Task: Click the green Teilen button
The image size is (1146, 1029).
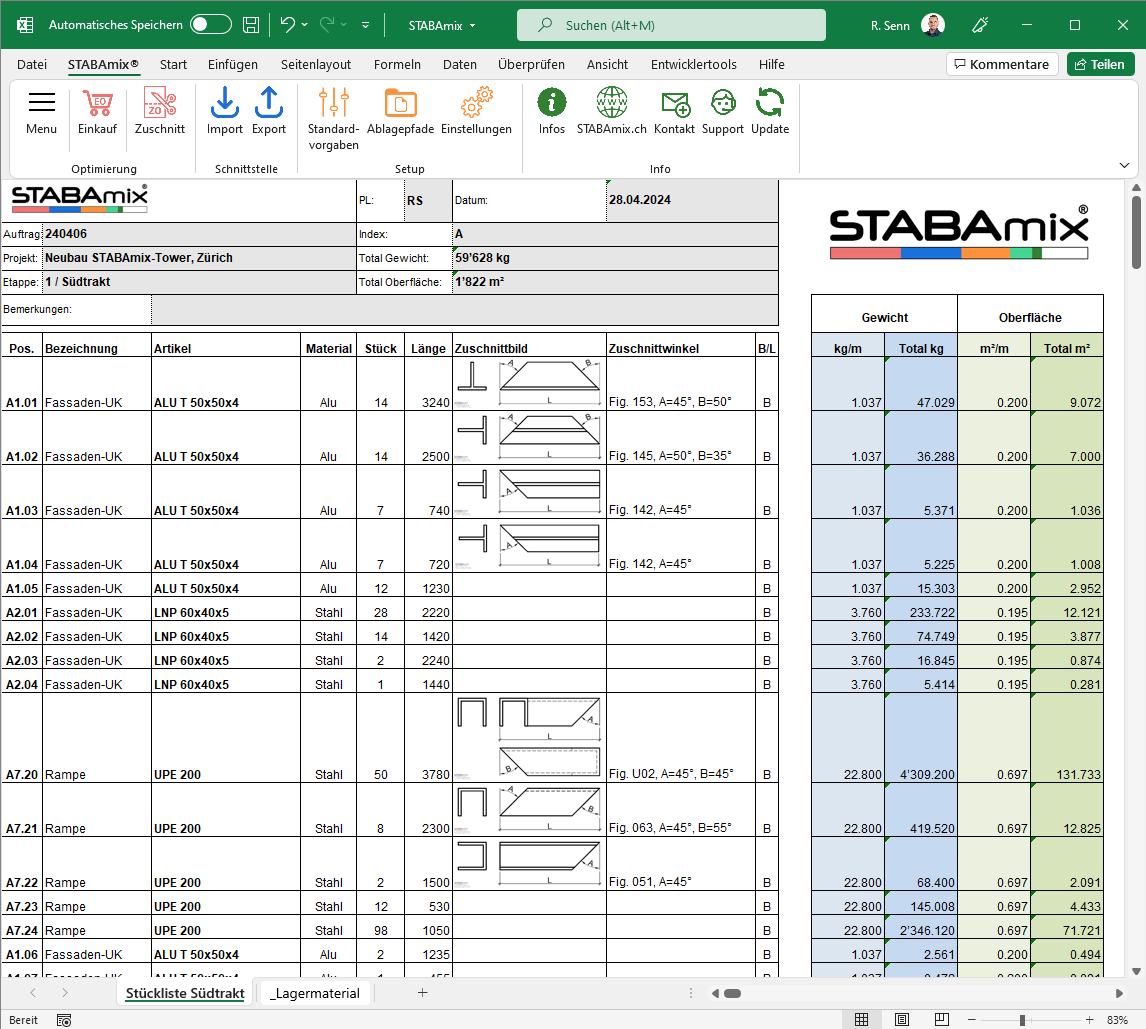Action: tap(1100, 63)
